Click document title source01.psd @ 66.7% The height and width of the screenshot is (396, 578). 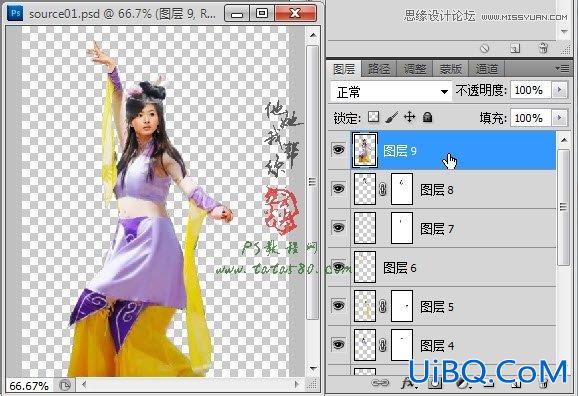122,14
